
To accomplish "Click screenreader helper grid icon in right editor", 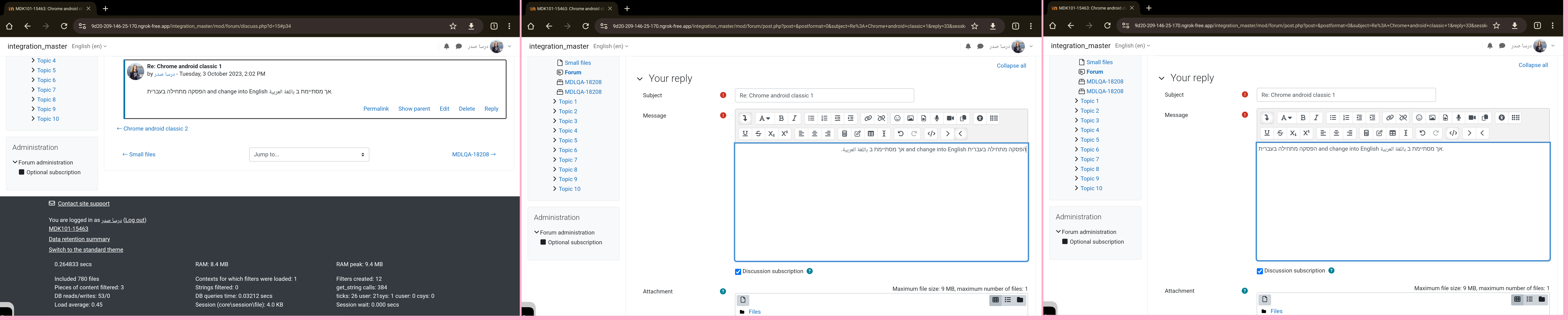I will click(1516, 118).
